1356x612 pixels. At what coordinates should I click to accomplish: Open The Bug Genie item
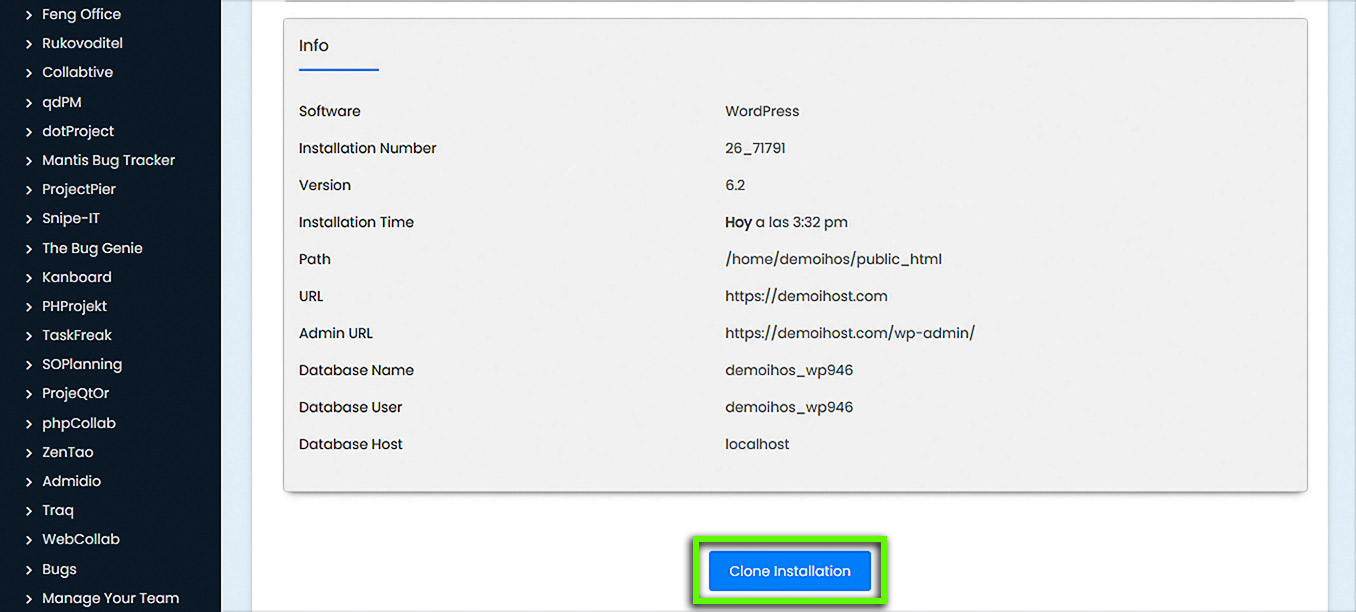click(92, 248)
